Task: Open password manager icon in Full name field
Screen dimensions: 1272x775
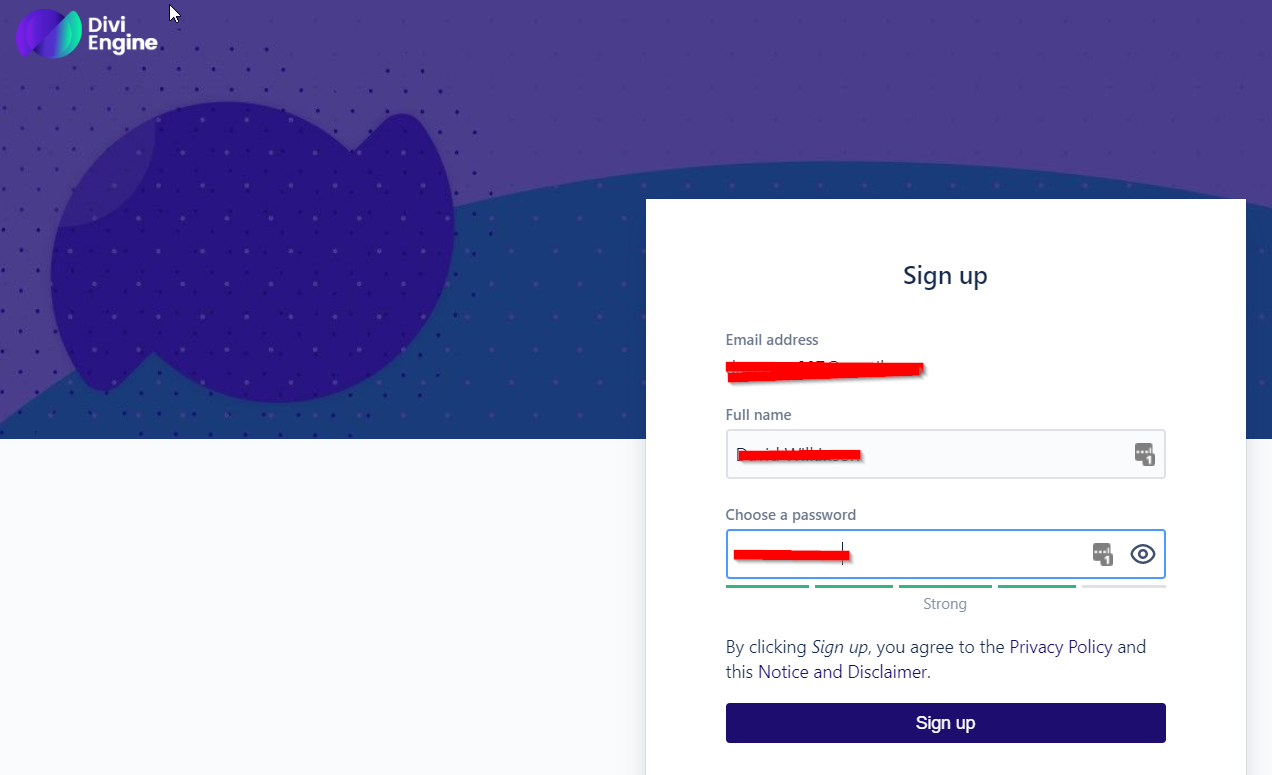Action: click(1144, 454)
